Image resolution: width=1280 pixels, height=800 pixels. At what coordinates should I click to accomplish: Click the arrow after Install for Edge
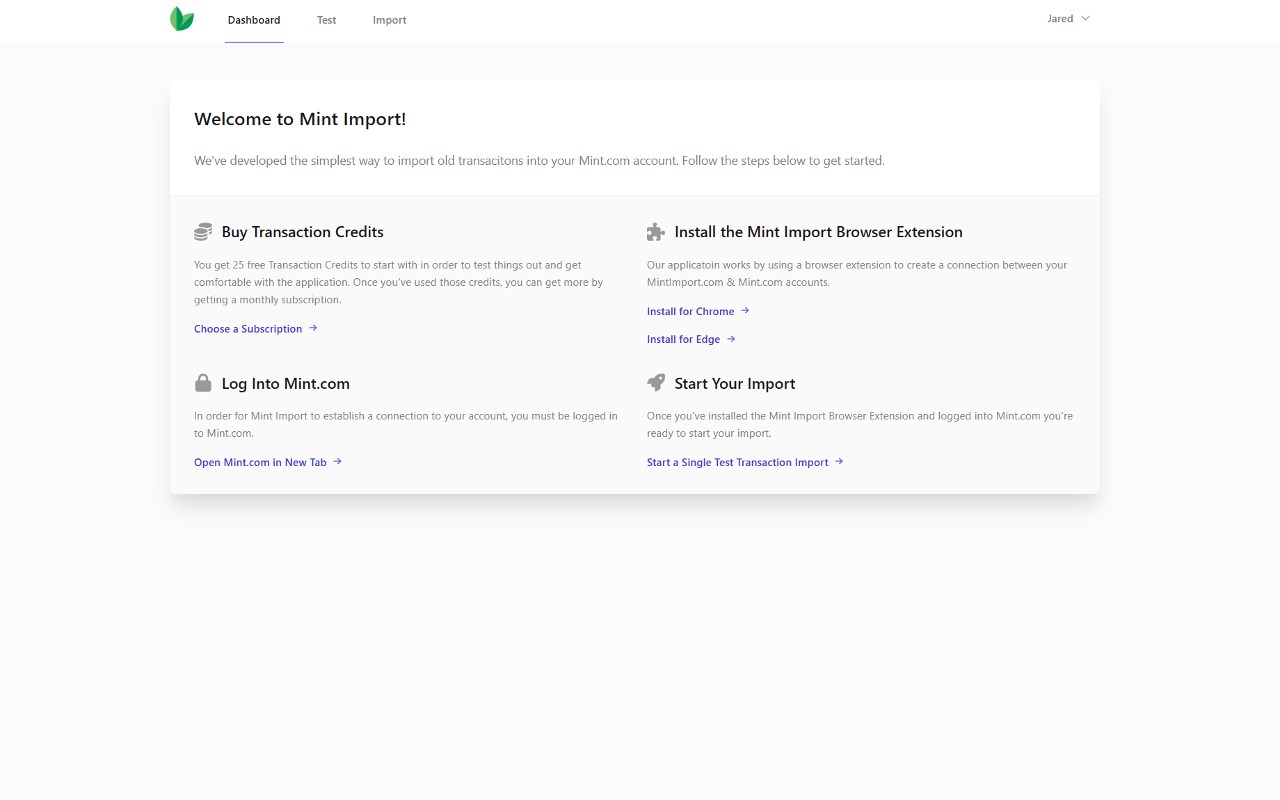tap(731, 339)
